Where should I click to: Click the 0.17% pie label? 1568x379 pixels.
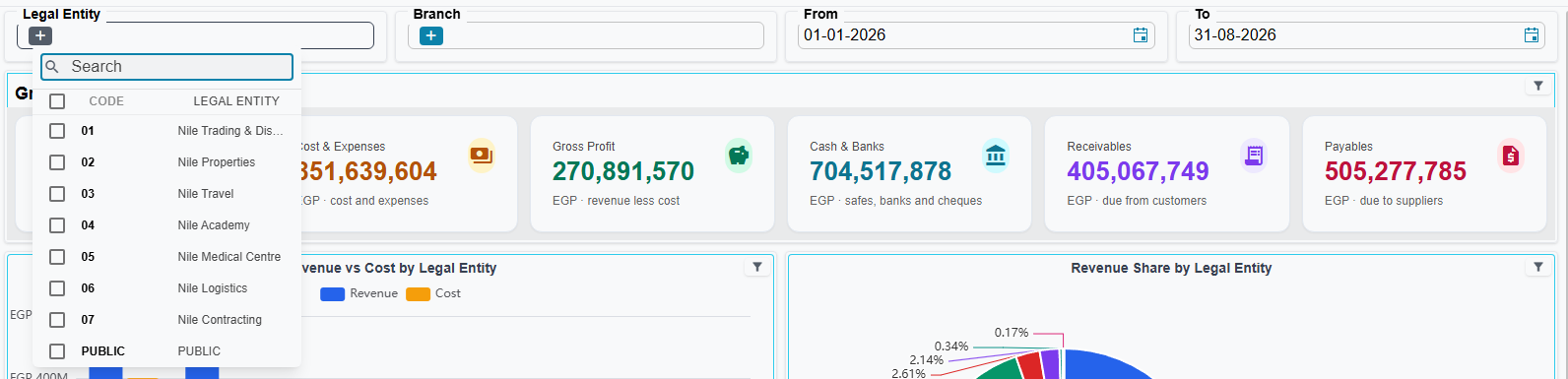[1012, 333]
